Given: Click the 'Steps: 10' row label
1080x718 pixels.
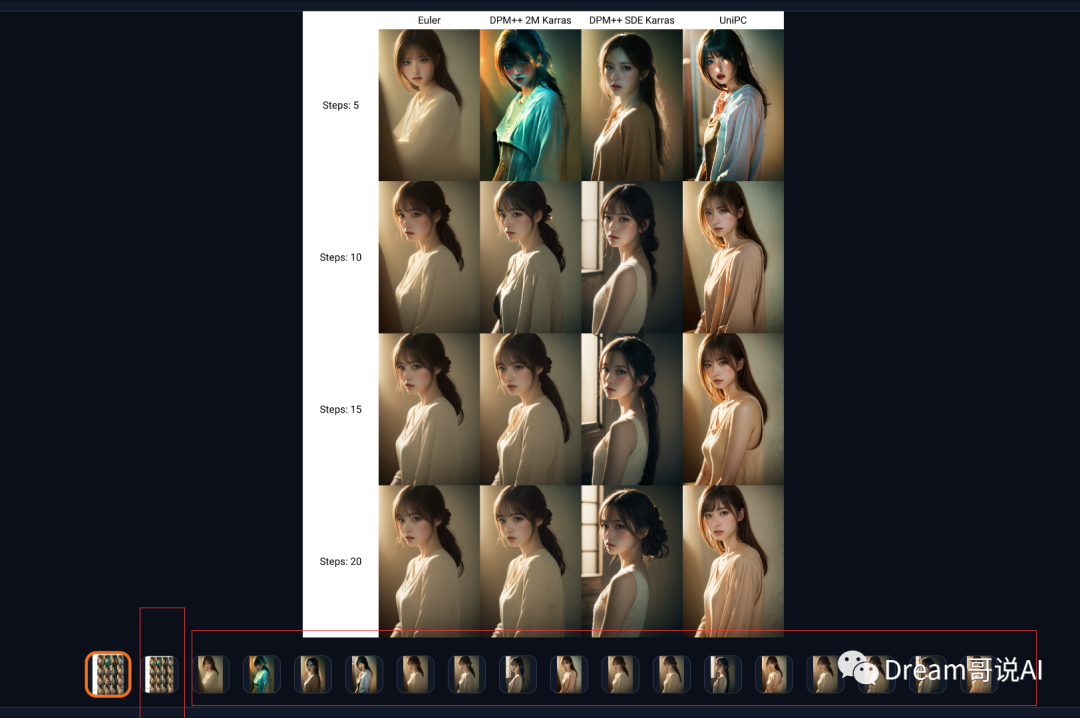Looking at the screenshot, I should (x=340, y=257).
